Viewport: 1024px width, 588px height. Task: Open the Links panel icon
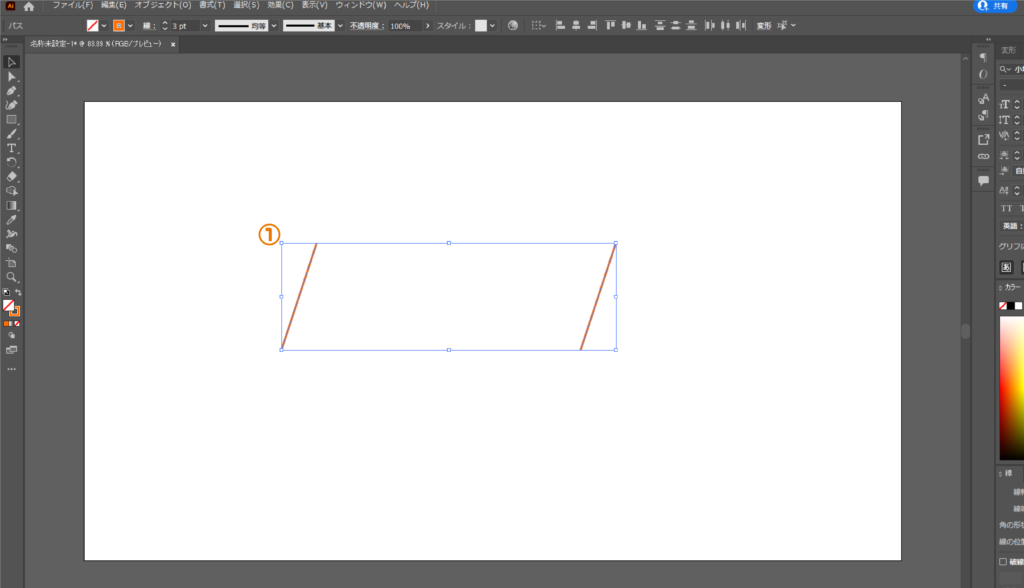coord(983,156)
